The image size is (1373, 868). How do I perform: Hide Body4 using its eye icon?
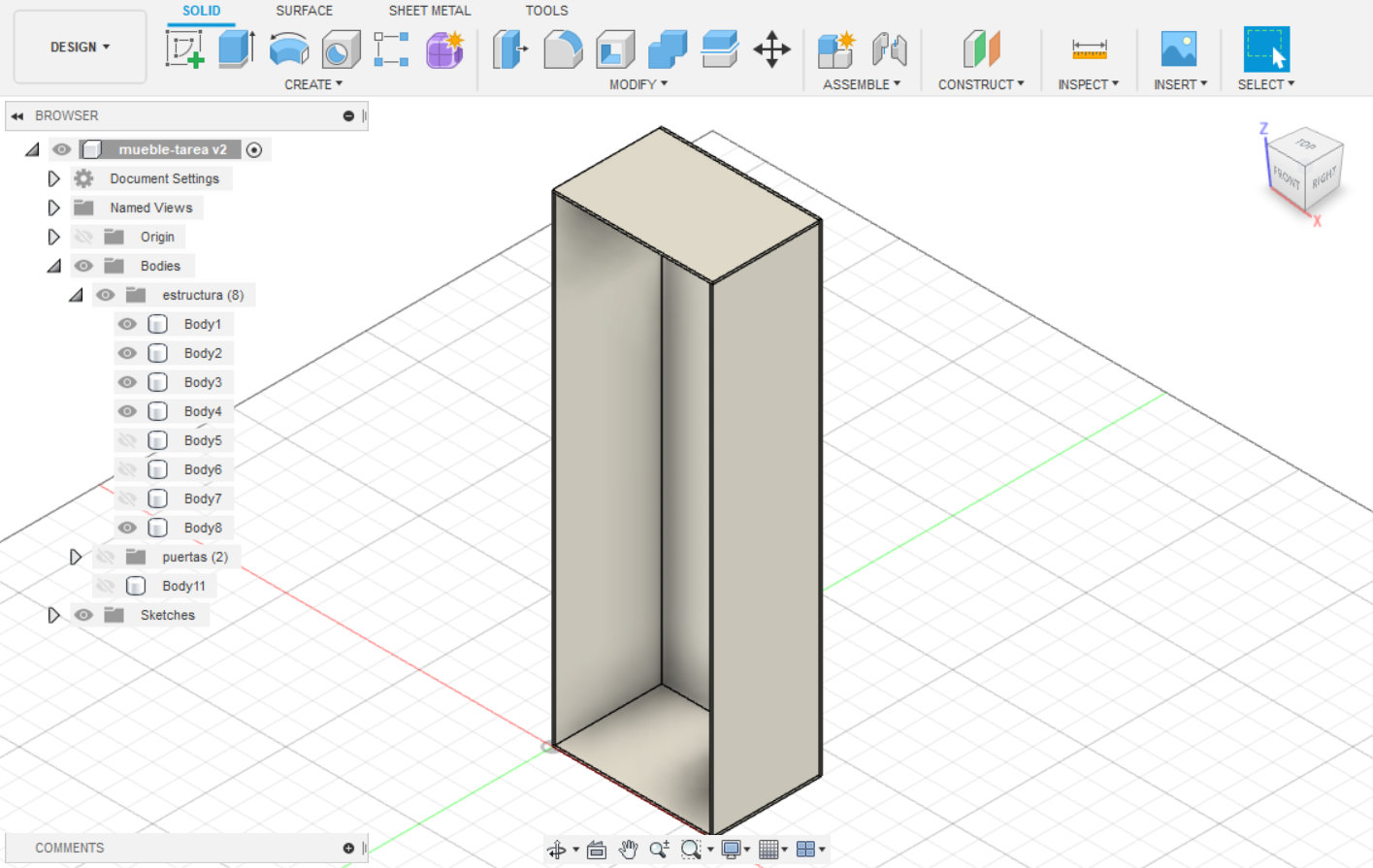point(127,411)
